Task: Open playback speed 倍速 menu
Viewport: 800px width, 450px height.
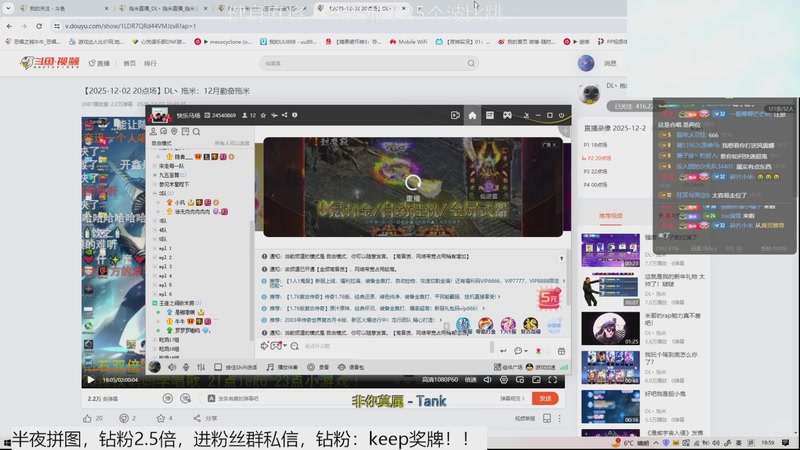Action: click(x=470, y=380)
